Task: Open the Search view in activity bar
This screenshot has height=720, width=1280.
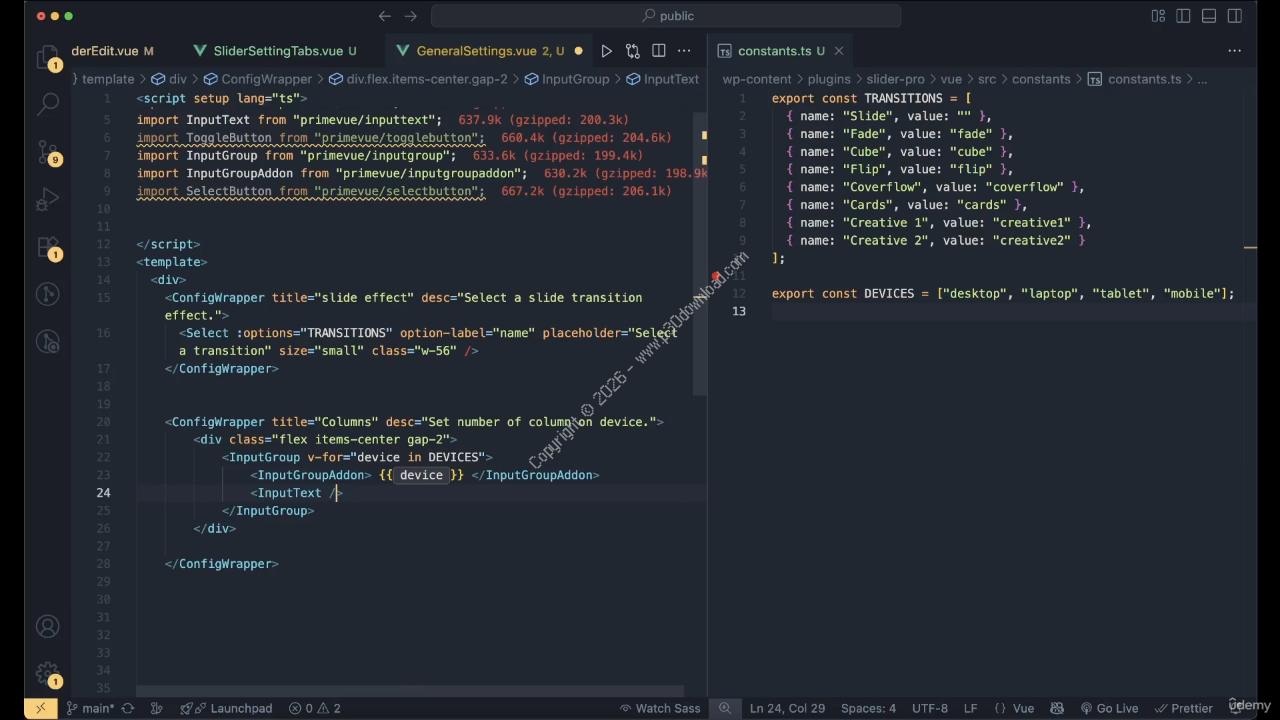Action: [x=47, y=103]
